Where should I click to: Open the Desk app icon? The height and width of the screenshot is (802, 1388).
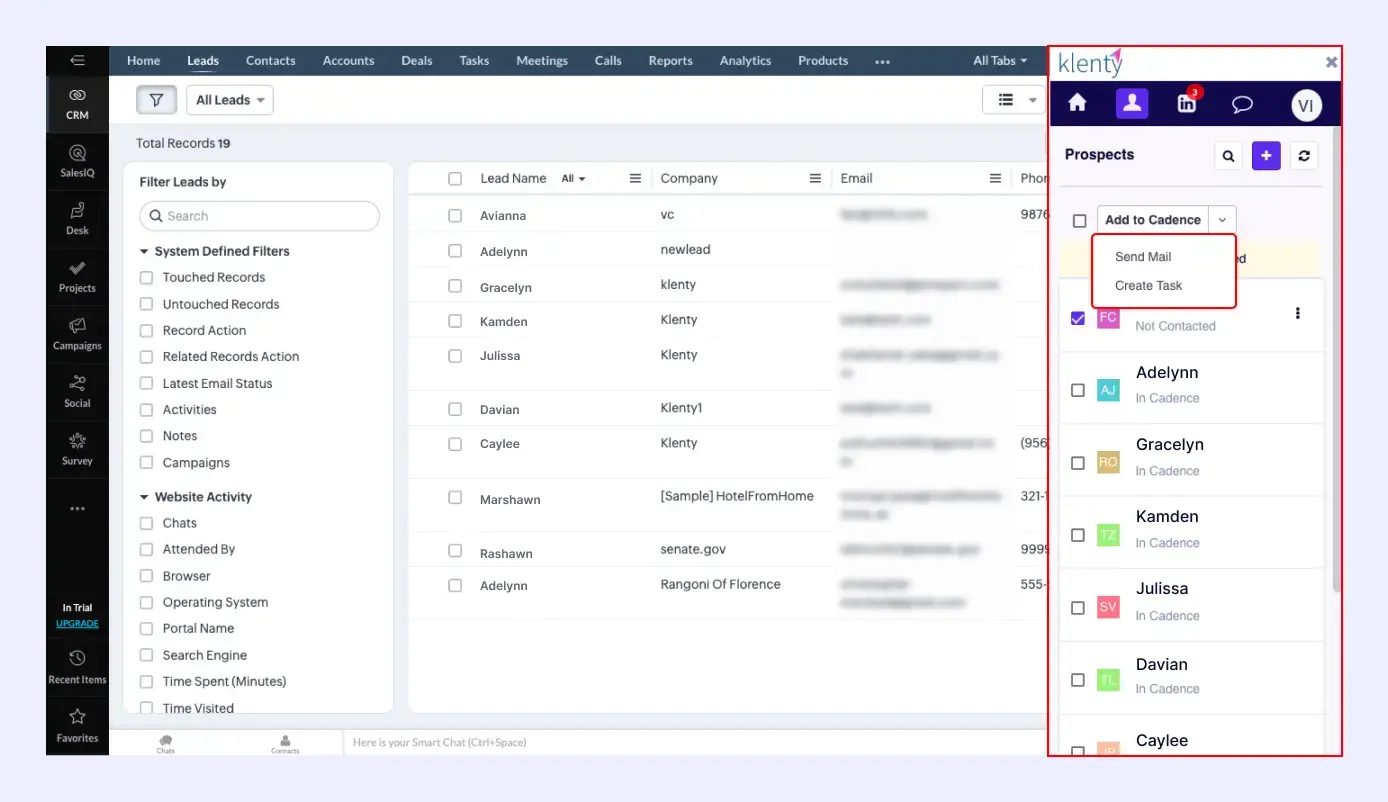[77, 219]
